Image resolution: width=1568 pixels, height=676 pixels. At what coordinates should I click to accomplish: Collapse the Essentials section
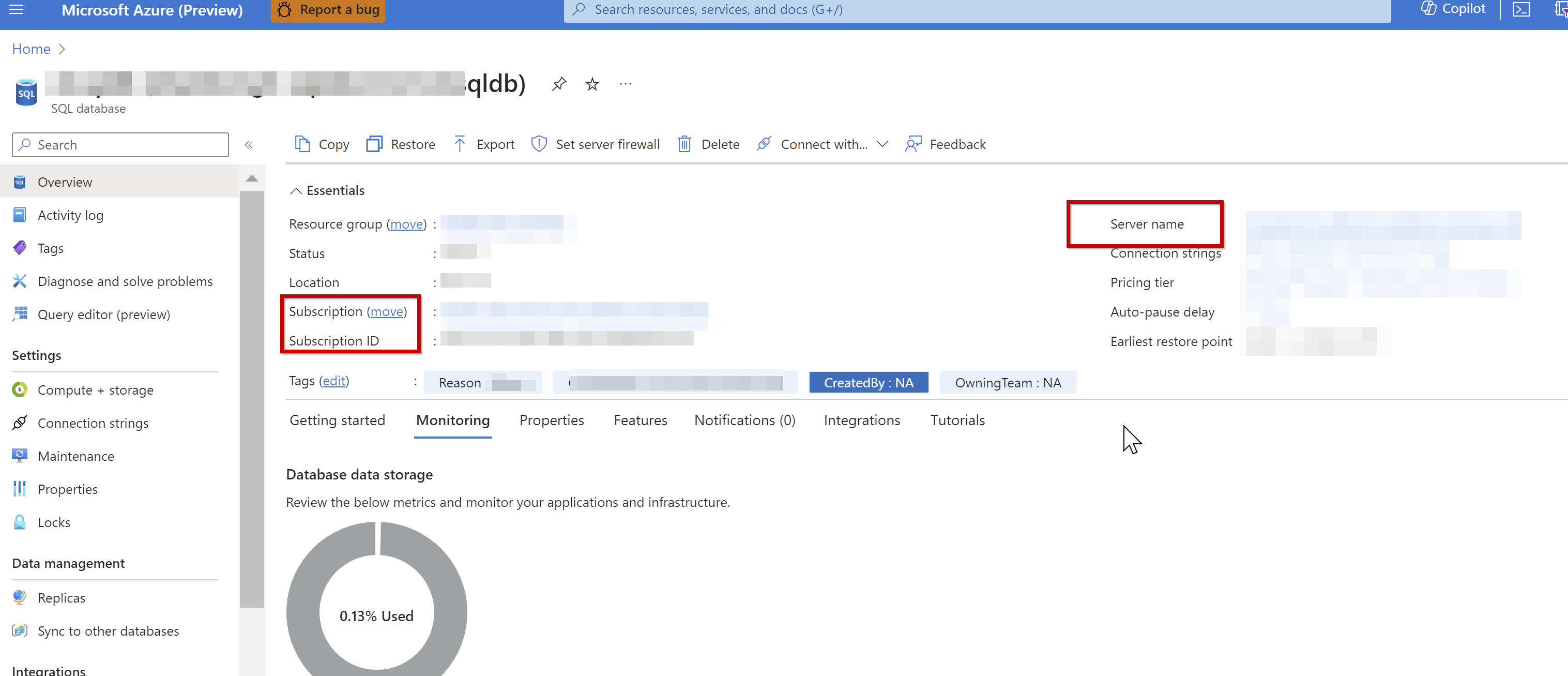(296, 190)
